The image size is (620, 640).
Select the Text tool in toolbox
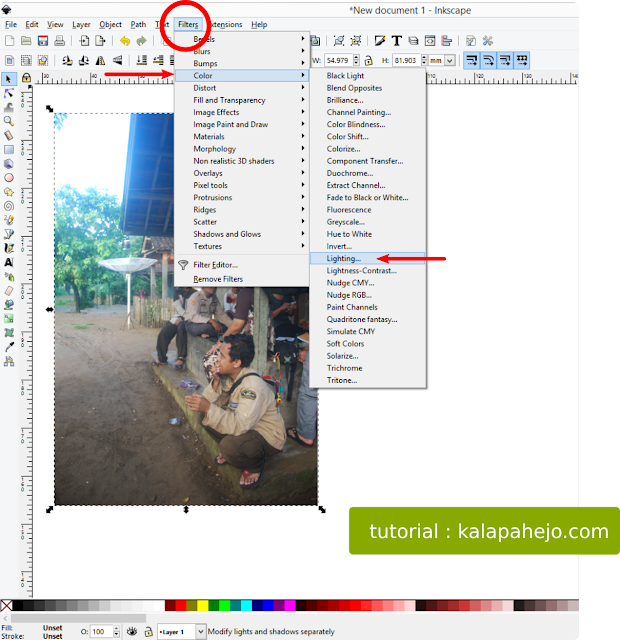9,262
